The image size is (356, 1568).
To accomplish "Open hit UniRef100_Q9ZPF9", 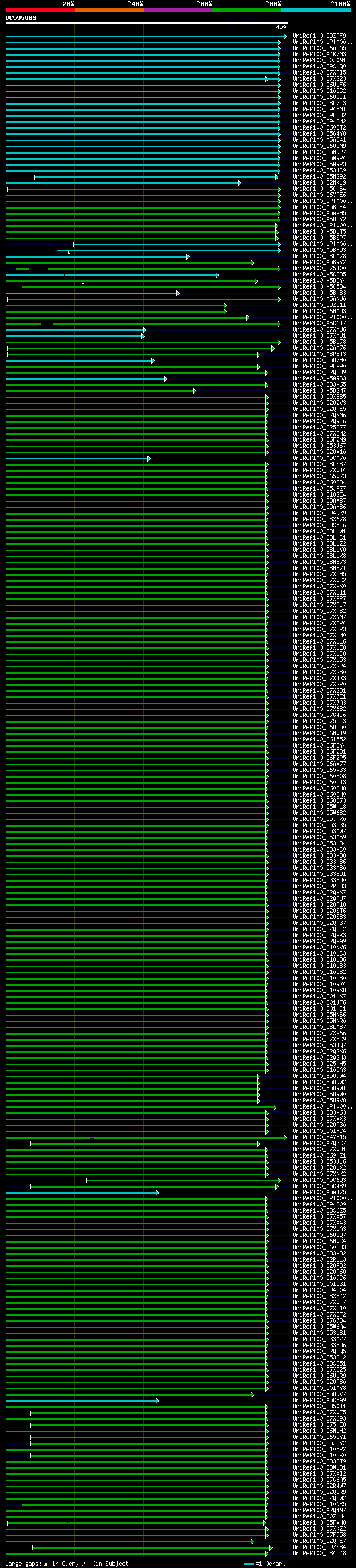I will (319, 36).
